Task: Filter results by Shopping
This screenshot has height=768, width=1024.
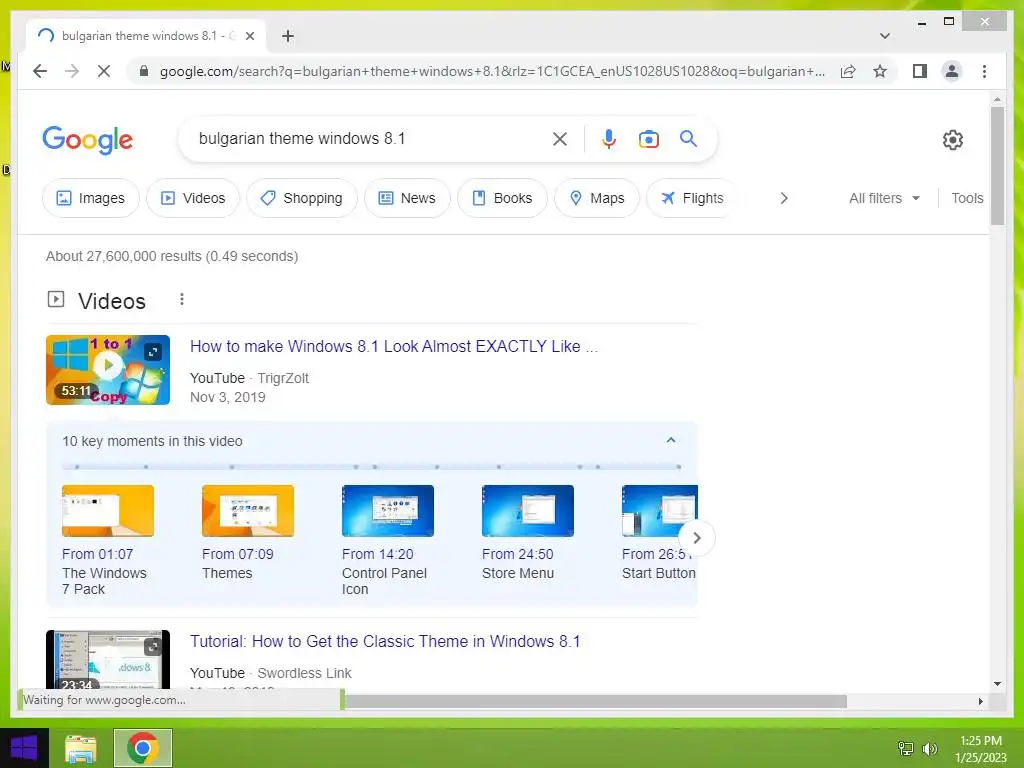Action: [x=302, y=198]
